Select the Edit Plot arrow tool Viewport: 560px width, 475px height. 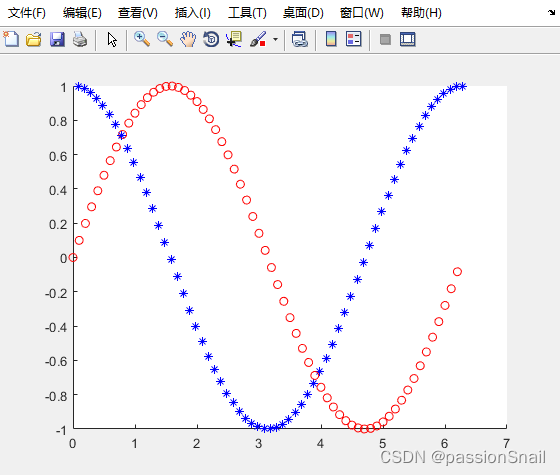[112, 39]
